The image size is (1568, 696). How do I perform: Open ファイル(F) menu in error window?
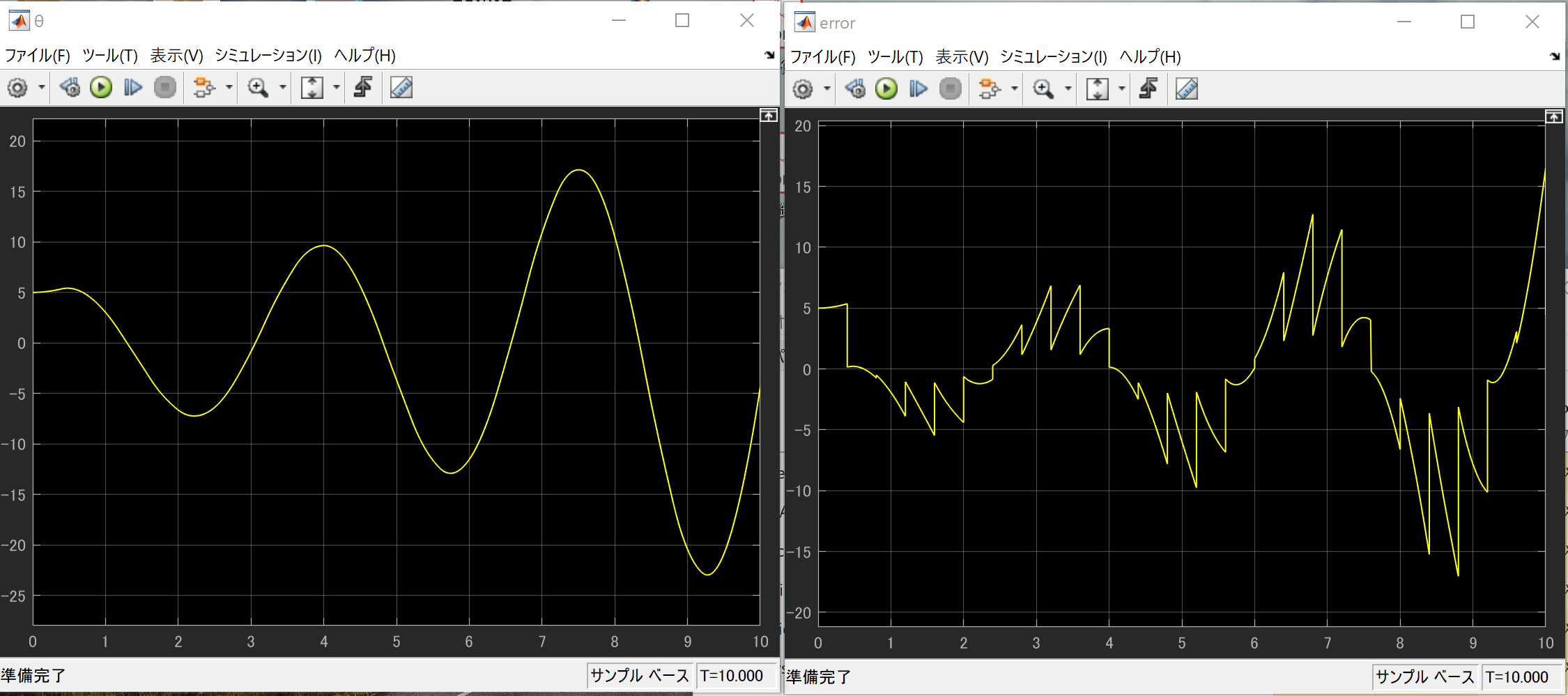[x=823, y=57]
